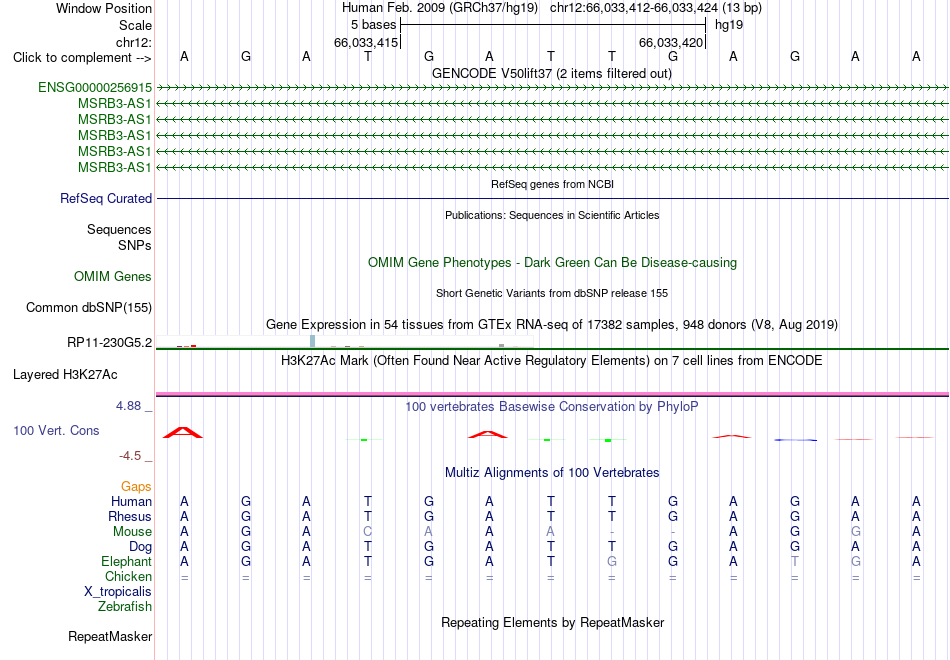The width and height of the screenshot is (950, 660).
Task: Click the pink H3K27Ac signal line
Action: (552, 393)
